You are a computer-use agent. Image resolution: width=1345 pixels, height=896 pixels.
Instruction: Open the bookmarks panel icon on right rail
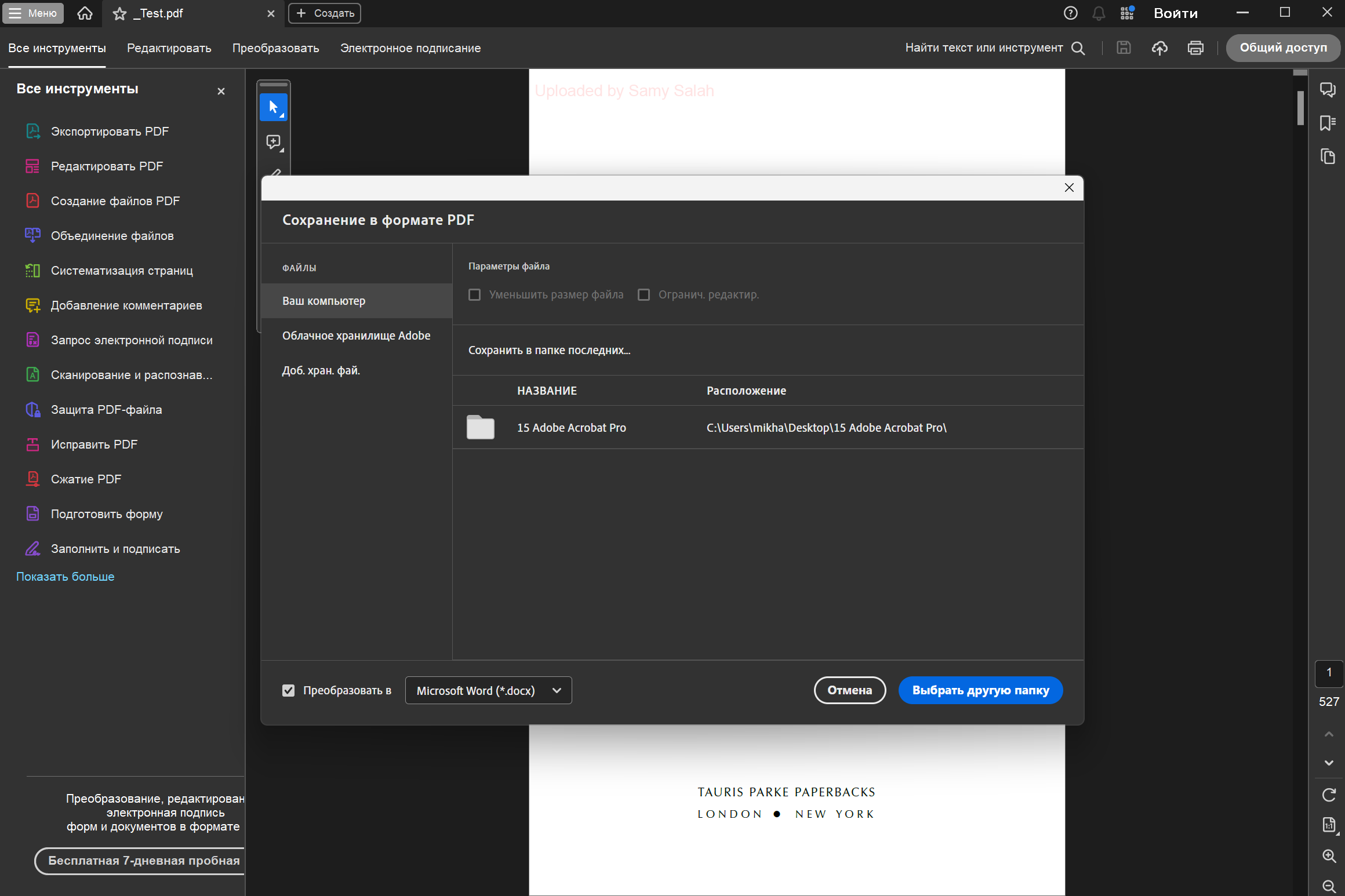point(1327,123)
